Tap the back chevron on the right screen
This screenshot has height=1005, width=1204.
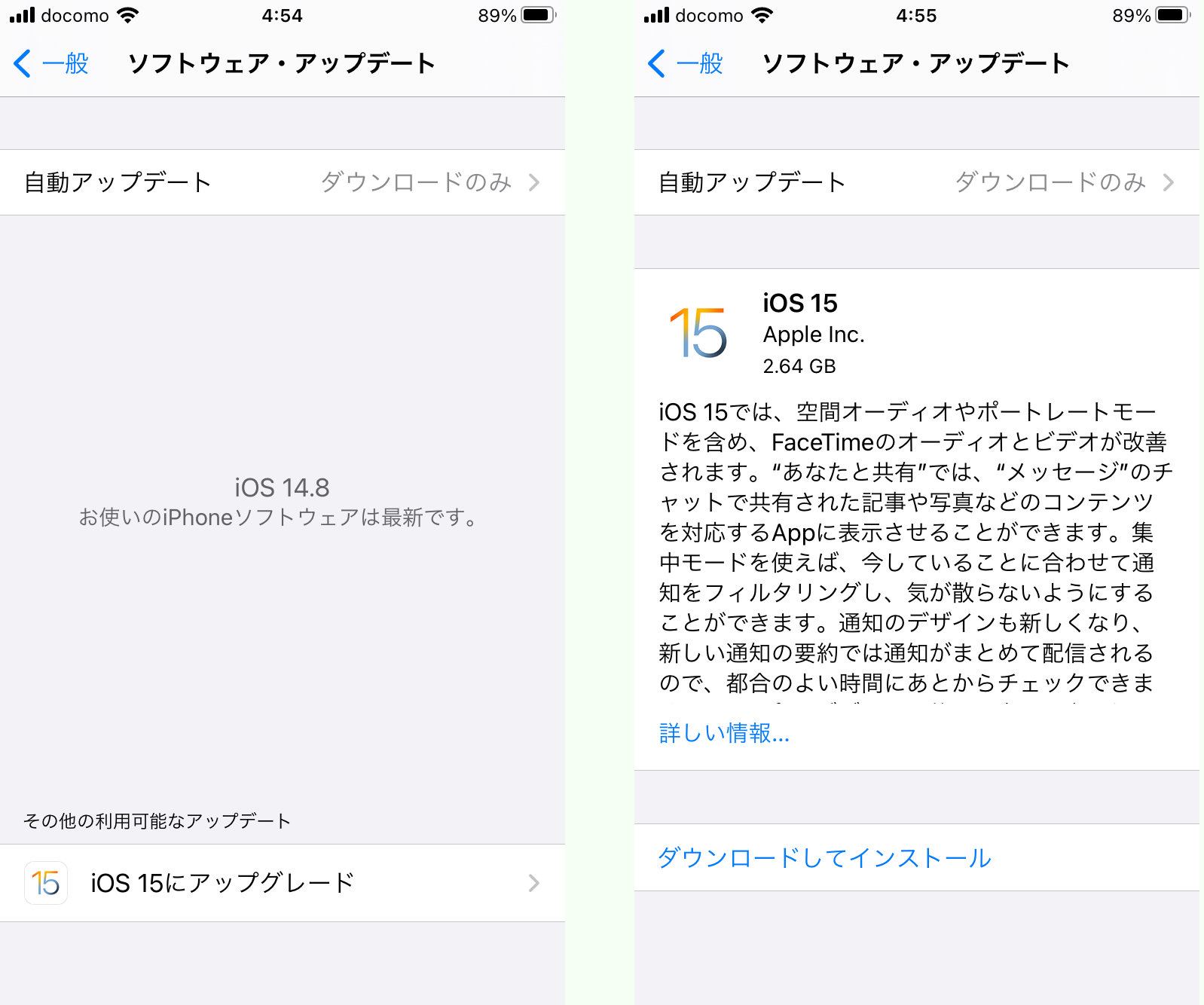coord(657,63)
